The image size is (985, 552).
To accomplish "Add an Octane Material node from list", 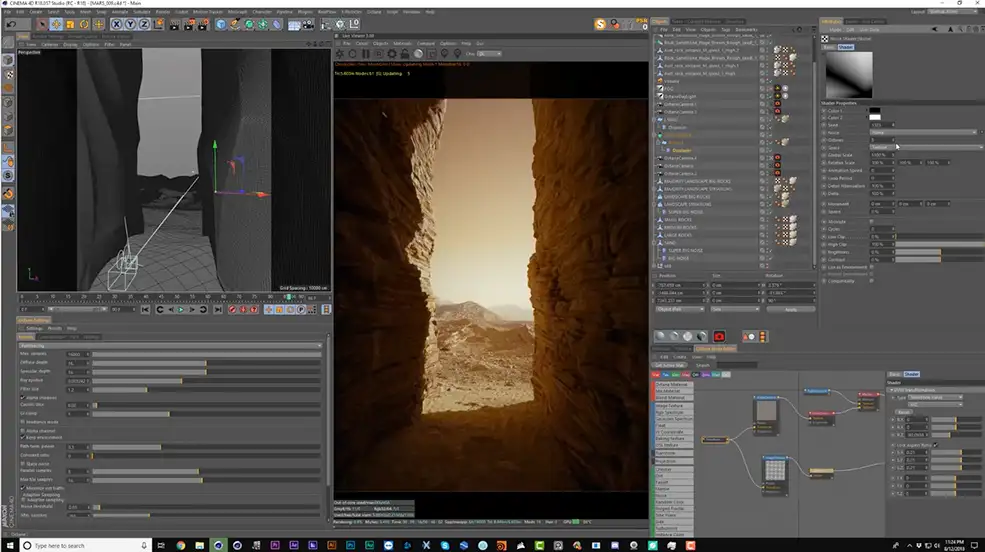I will tap(673, 384).
